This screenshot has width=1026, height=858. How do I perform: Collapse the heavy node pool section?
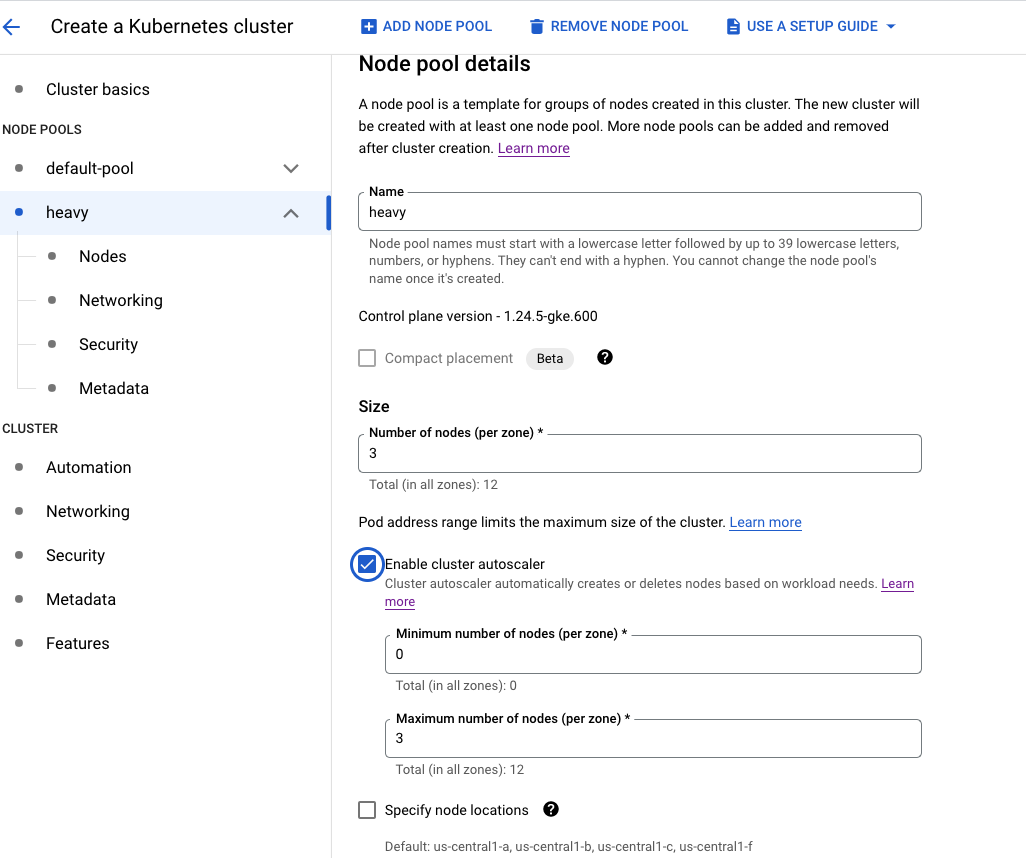(291, 213)
